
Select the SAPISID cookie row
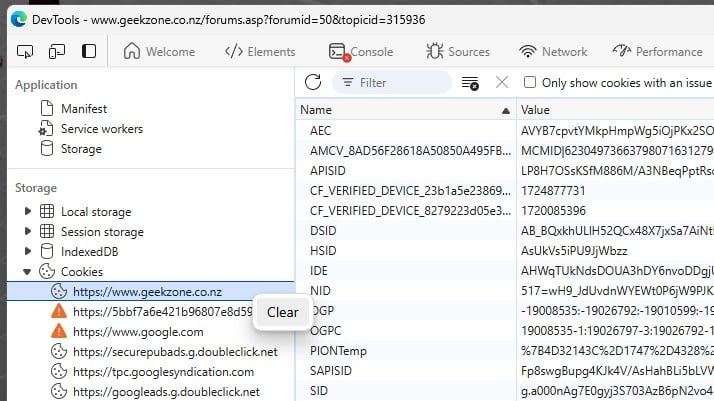click(x=505, y=371)
